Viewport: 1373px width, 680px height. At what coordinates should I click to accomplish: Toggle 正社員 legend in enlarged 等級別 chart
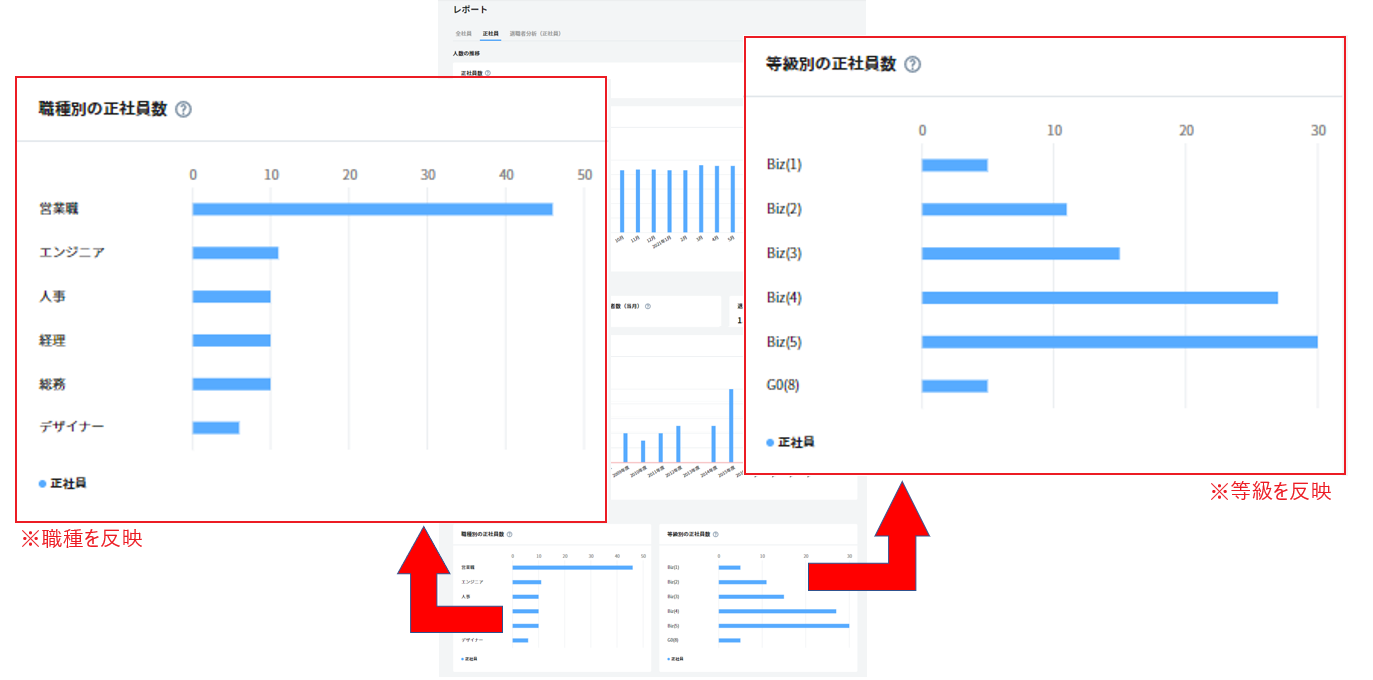point(790,442)
